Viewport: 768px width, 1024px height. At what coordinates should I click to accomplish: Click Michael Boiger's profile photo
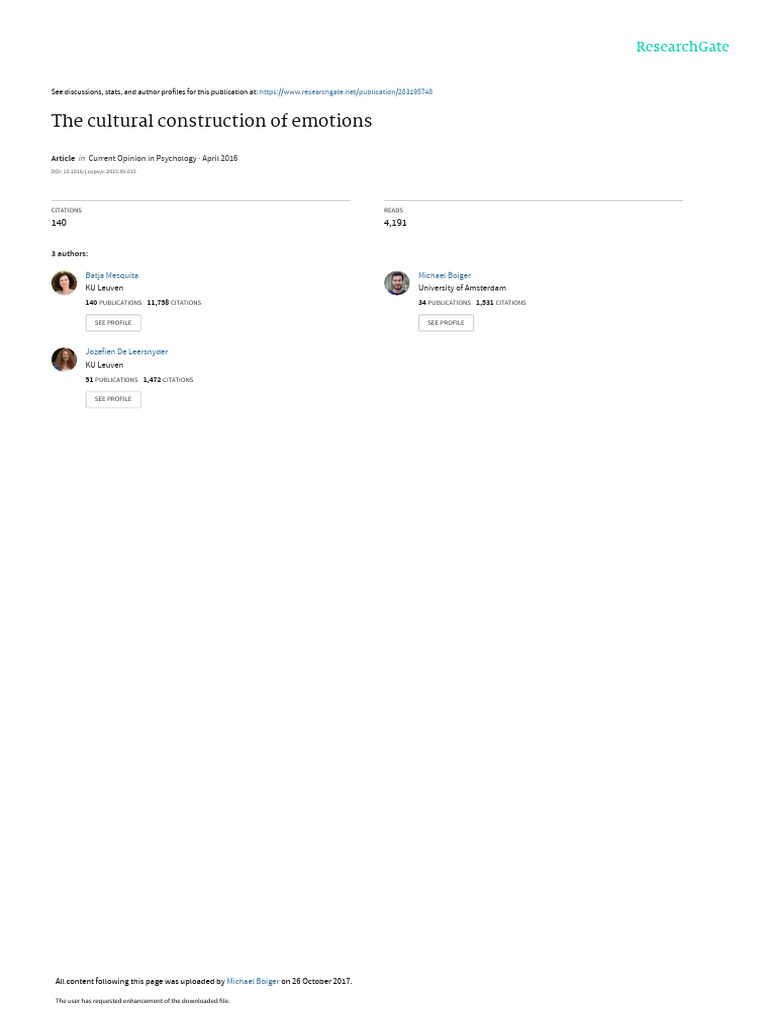click(396, 283)
